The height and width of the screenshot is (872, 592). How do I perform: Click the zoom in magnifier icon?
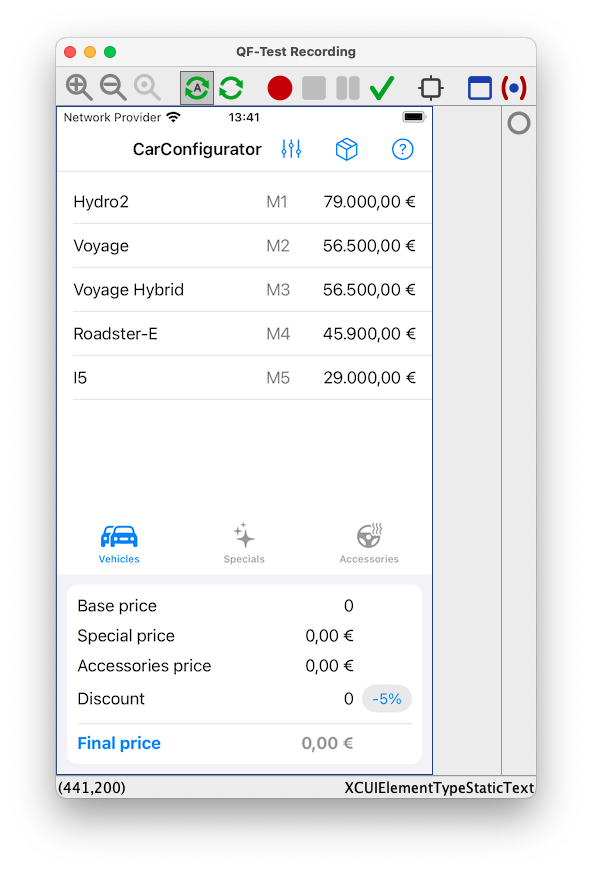79,88
